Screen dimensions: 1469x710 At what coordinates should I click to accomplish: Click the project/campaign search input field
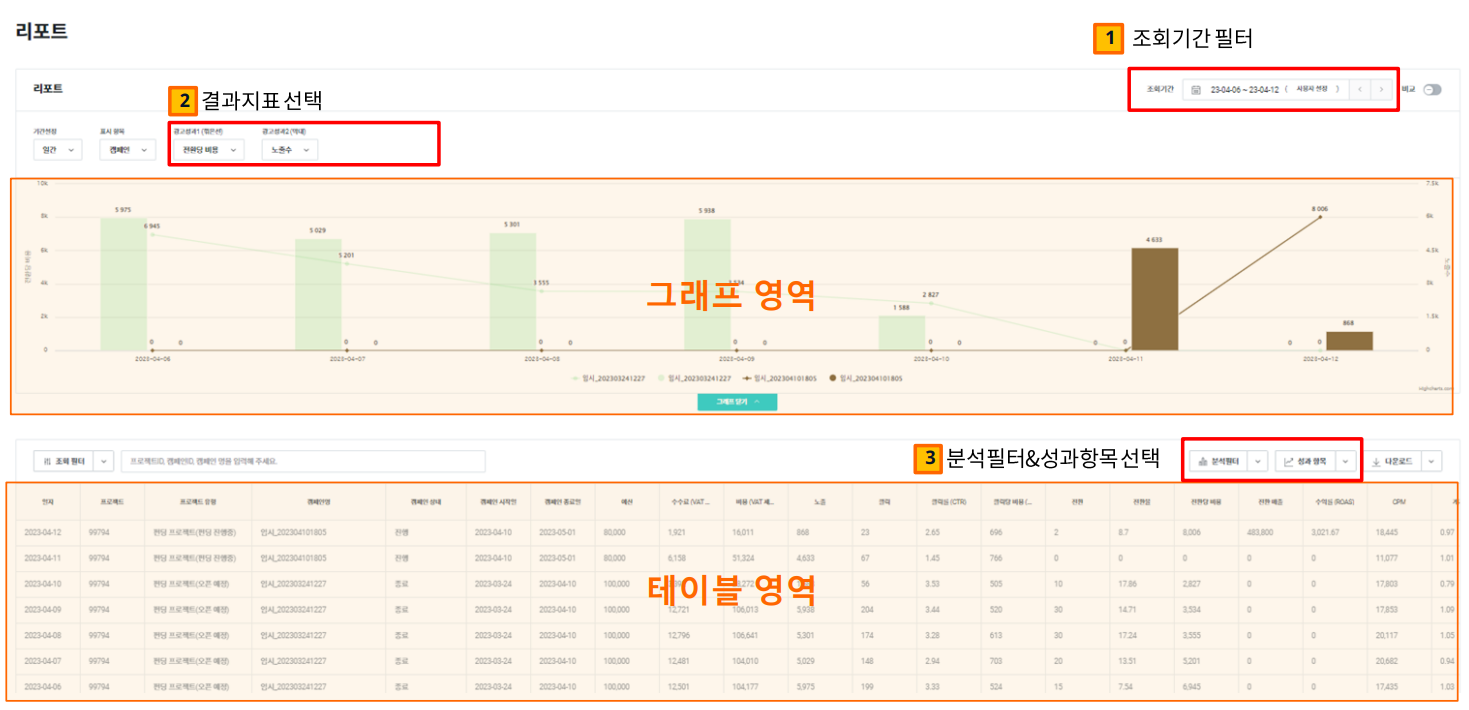(303, 461)
